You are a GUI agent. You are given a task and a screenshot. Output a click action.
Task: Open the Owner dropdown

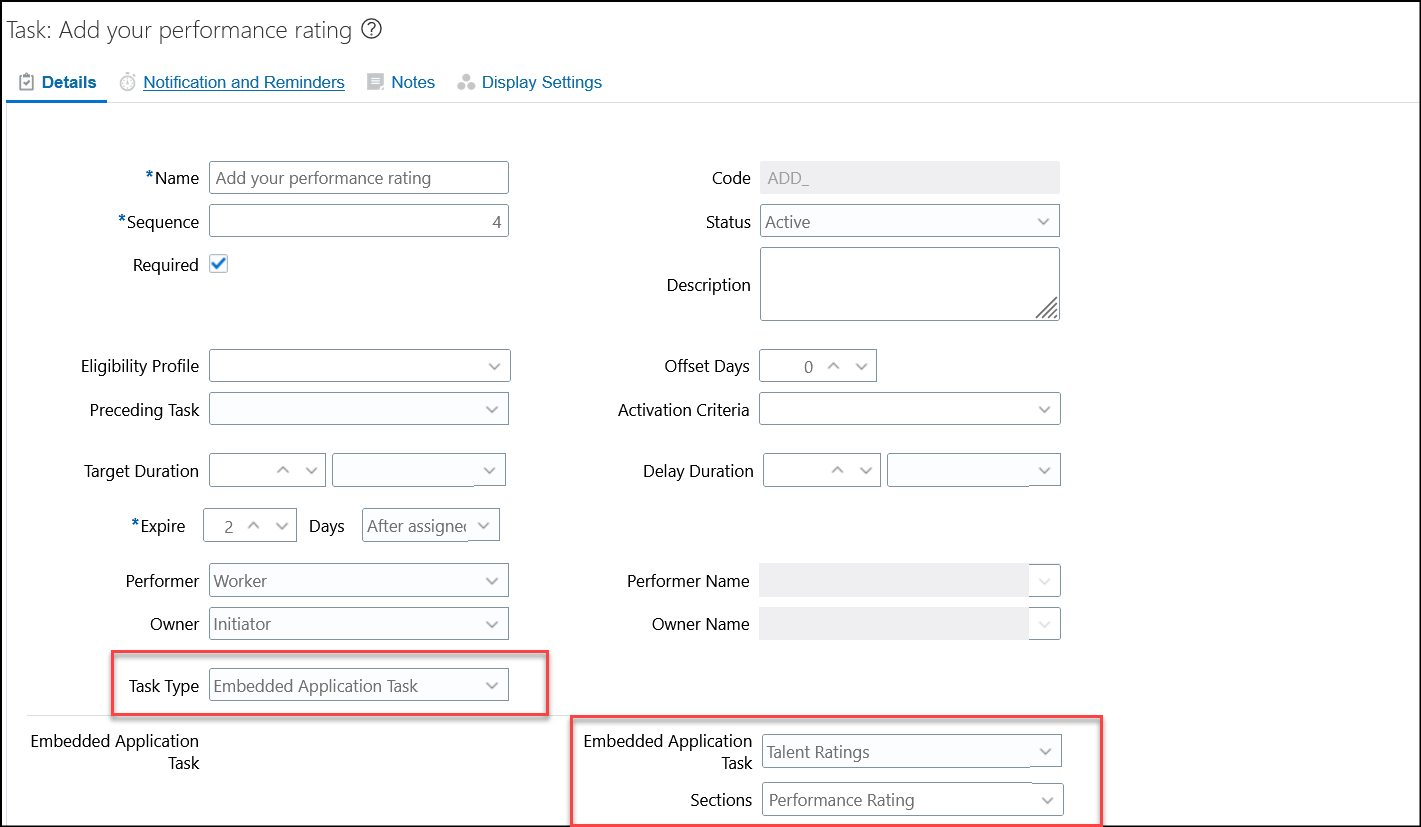[359, 624]
